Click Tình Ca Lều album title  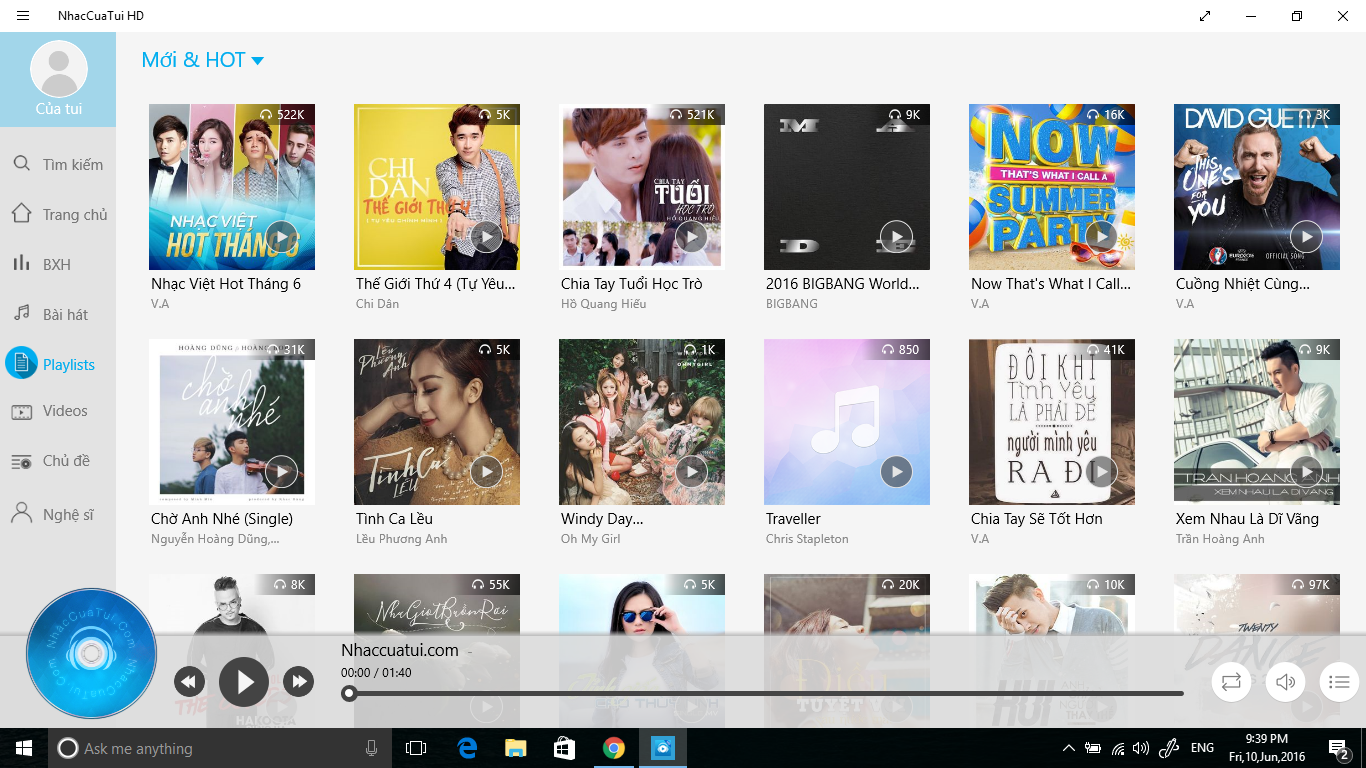pos(394,519)
